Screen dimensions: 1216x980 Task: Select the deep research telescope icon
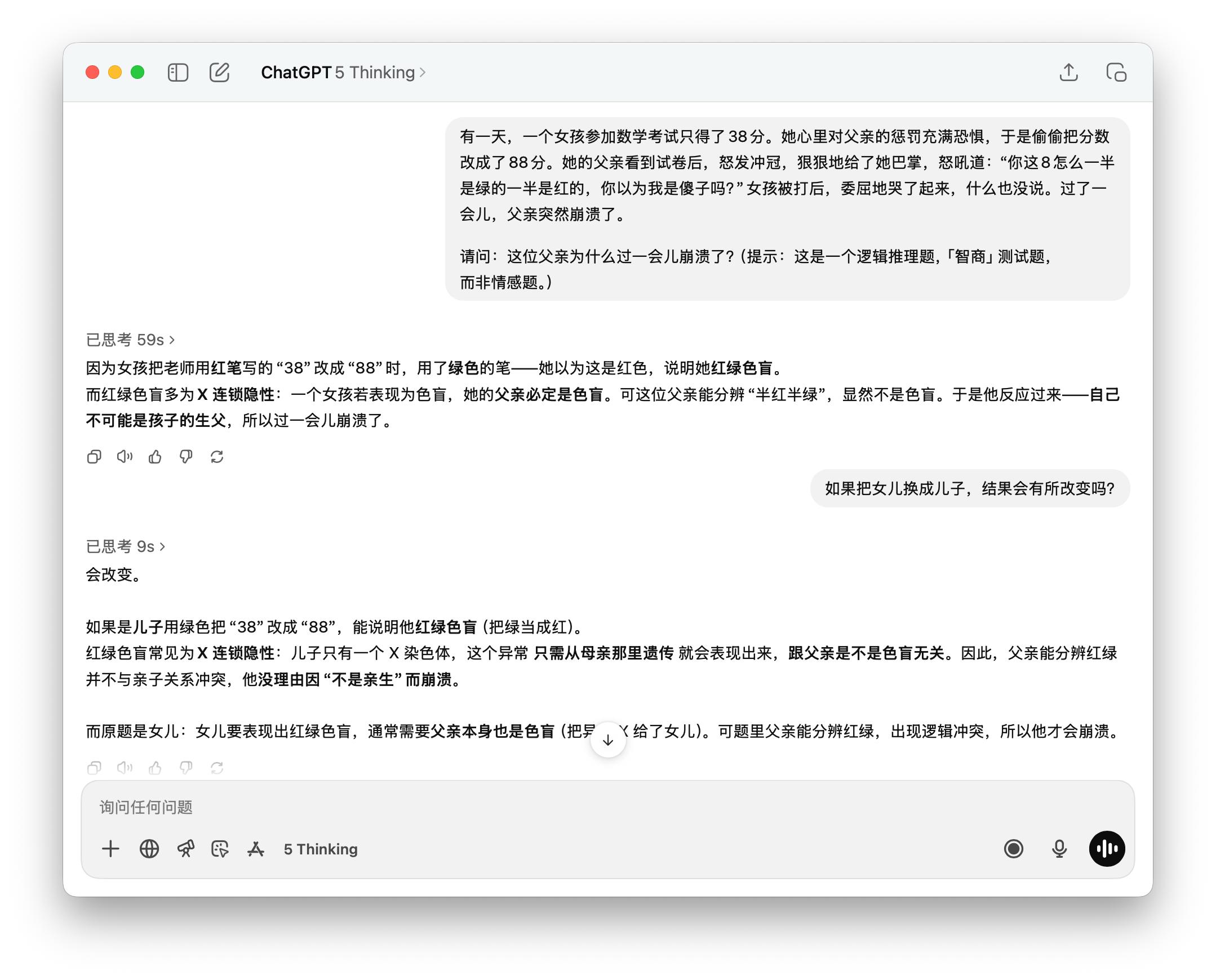coord(186,849)
